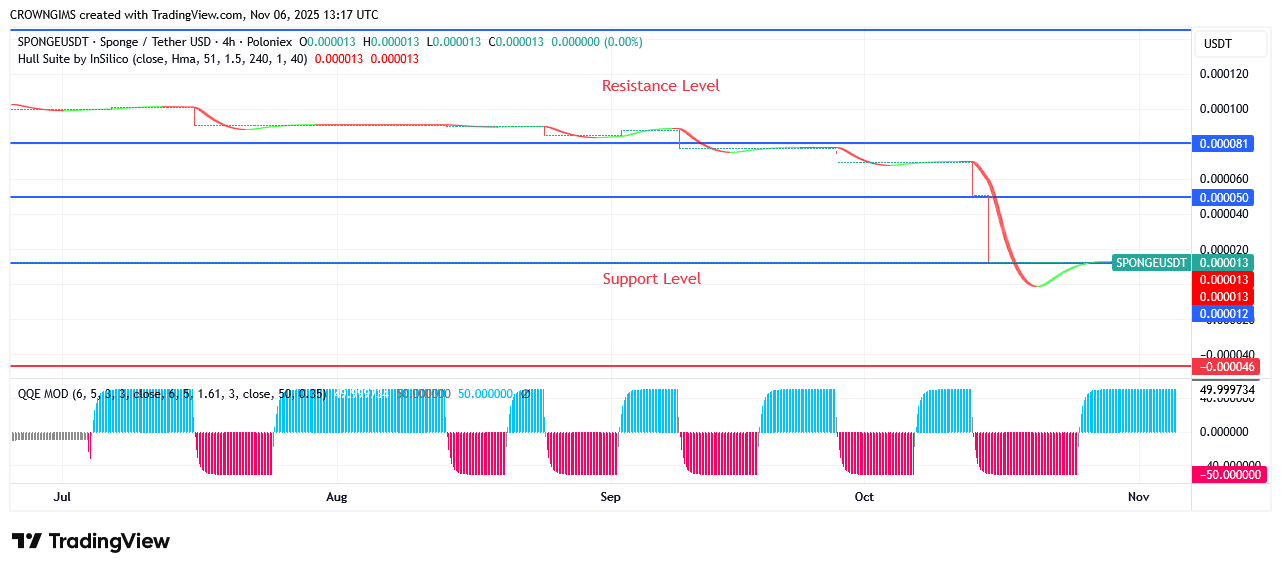Select the blue 0.000050 price label
The image size is (1281, 571).
[x=1223, y=198]
